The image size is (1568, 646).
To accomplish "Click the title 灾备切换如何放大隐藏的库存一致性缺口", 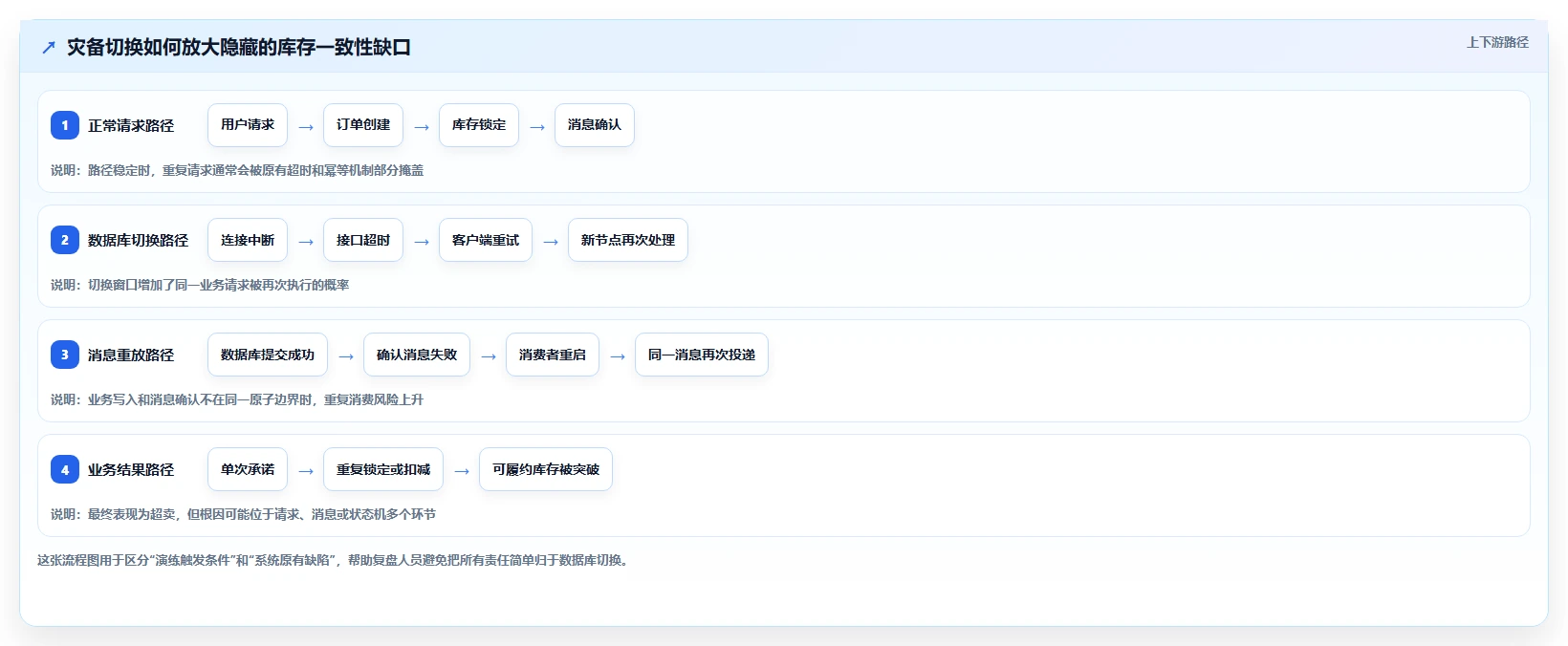I will 239,47.
